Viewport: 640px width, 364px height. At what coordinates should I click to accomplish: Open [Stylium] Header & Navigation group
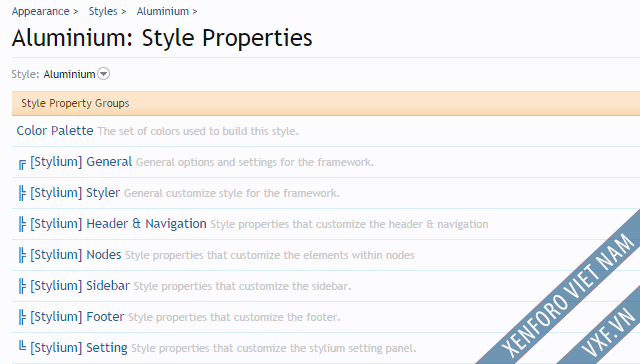[x=118, y=224]
